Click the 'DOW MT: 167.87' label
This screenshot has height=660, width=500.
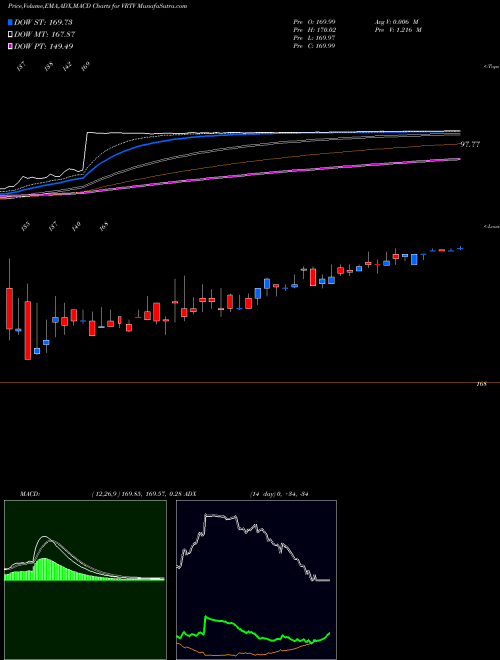tap(45, 35)
